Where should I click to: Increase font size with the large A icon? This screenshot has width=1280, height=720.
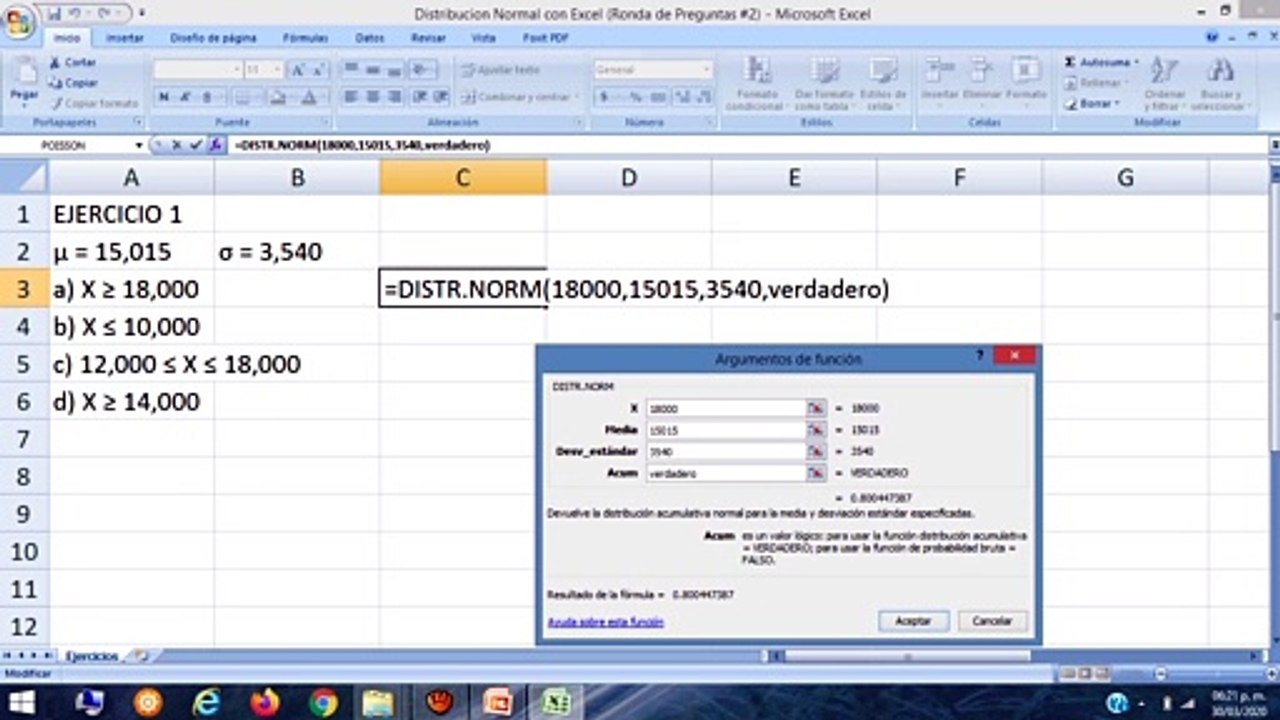point(297,70)
